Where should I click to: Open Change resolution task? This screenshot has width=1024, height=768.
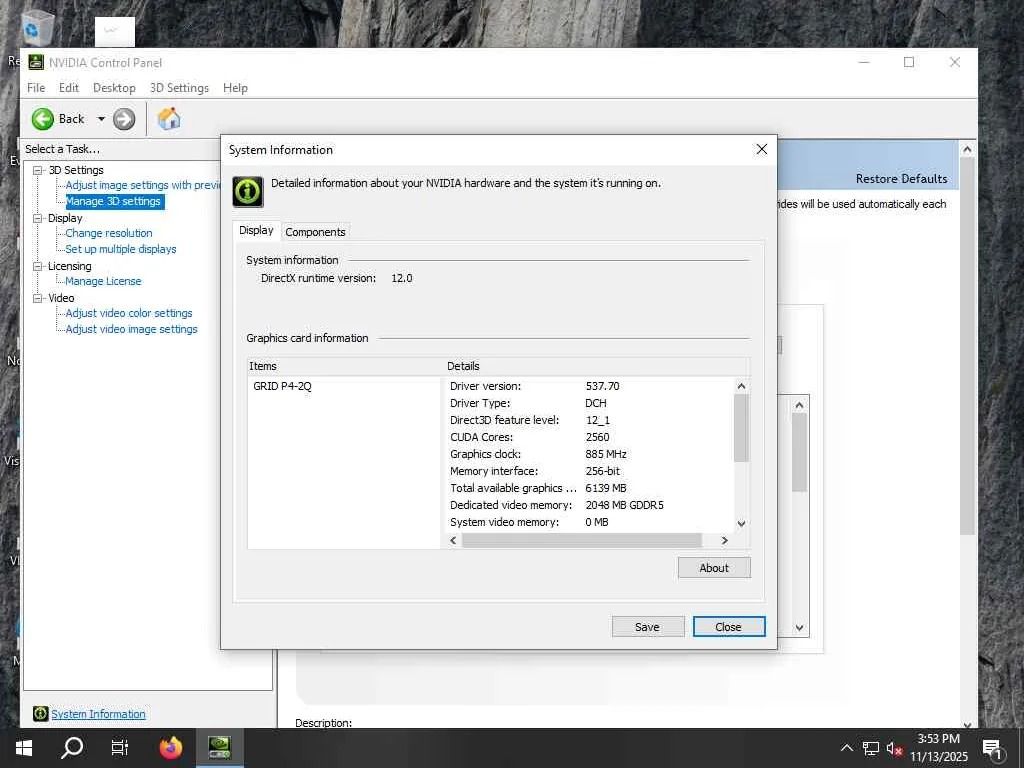109,233
